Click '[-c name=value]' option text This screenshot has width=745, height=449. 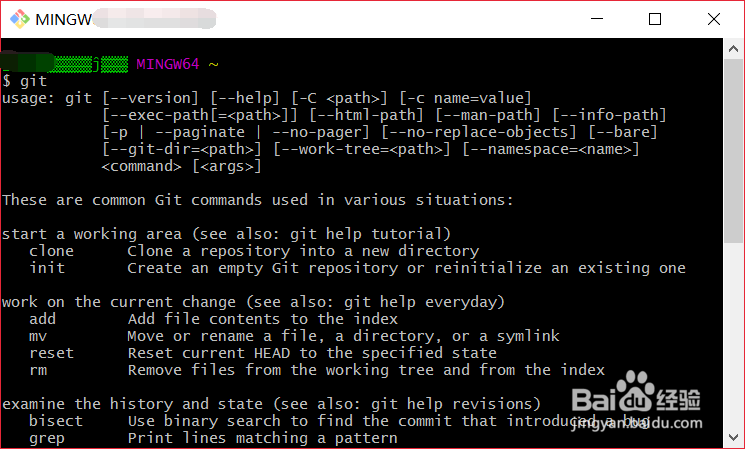[x=465, y=98]
